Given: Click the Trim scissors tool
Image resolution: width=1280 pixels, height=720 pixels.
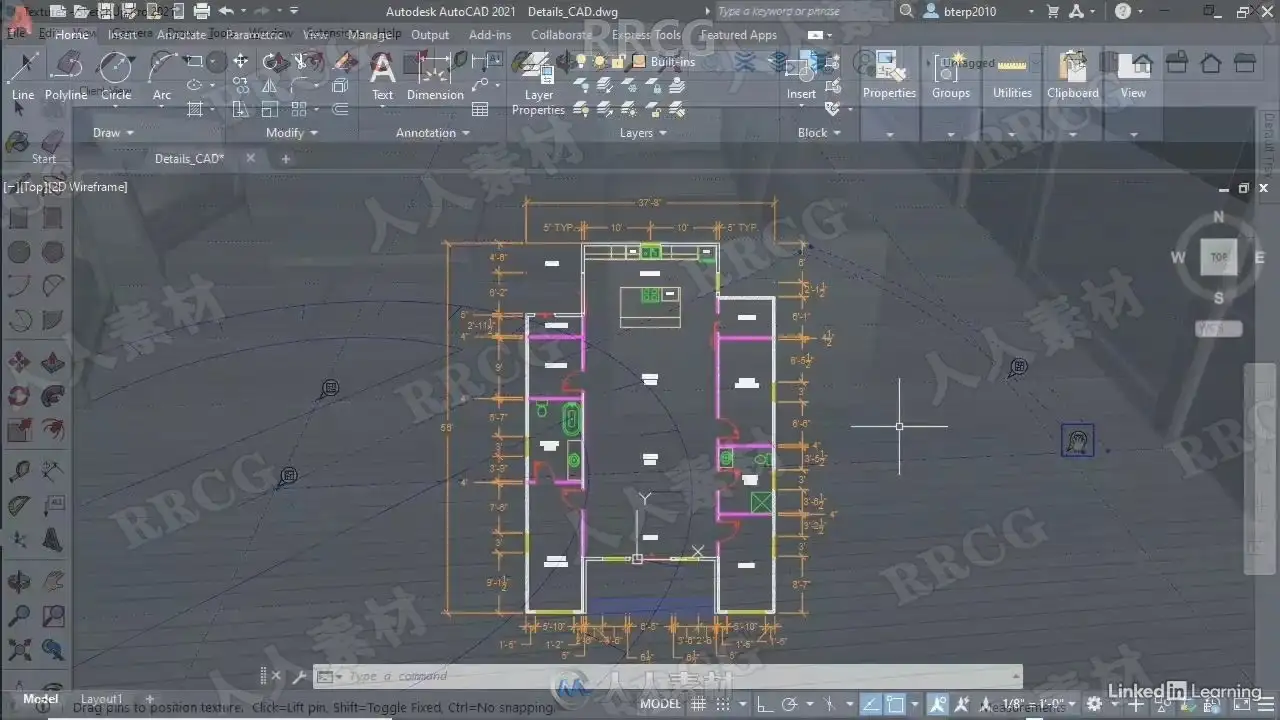Looking at the screenshot, I should [x=300, y=62].
